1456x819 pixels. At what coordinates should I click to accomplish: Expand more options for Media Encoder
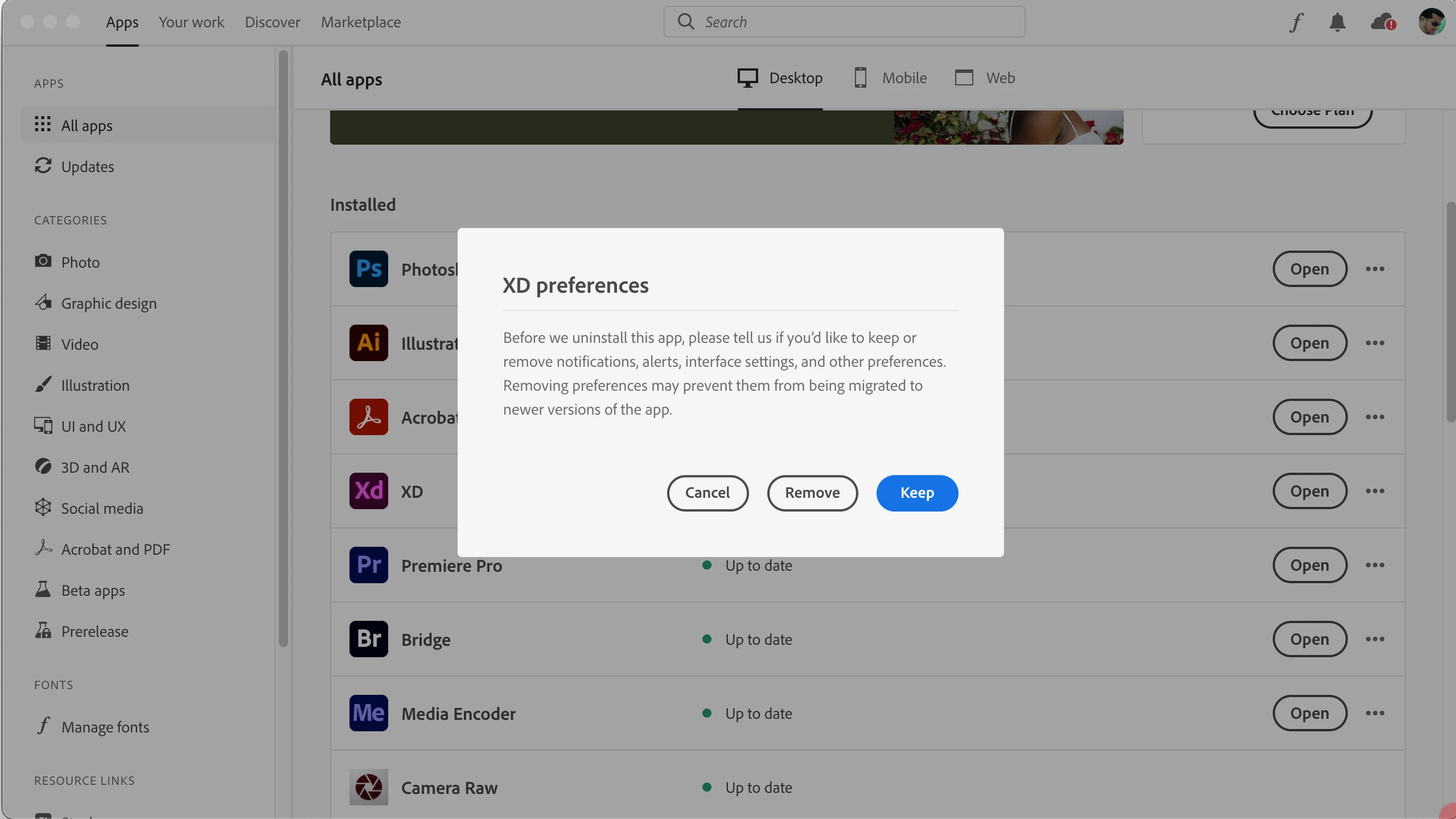[x=1375, y=713]
